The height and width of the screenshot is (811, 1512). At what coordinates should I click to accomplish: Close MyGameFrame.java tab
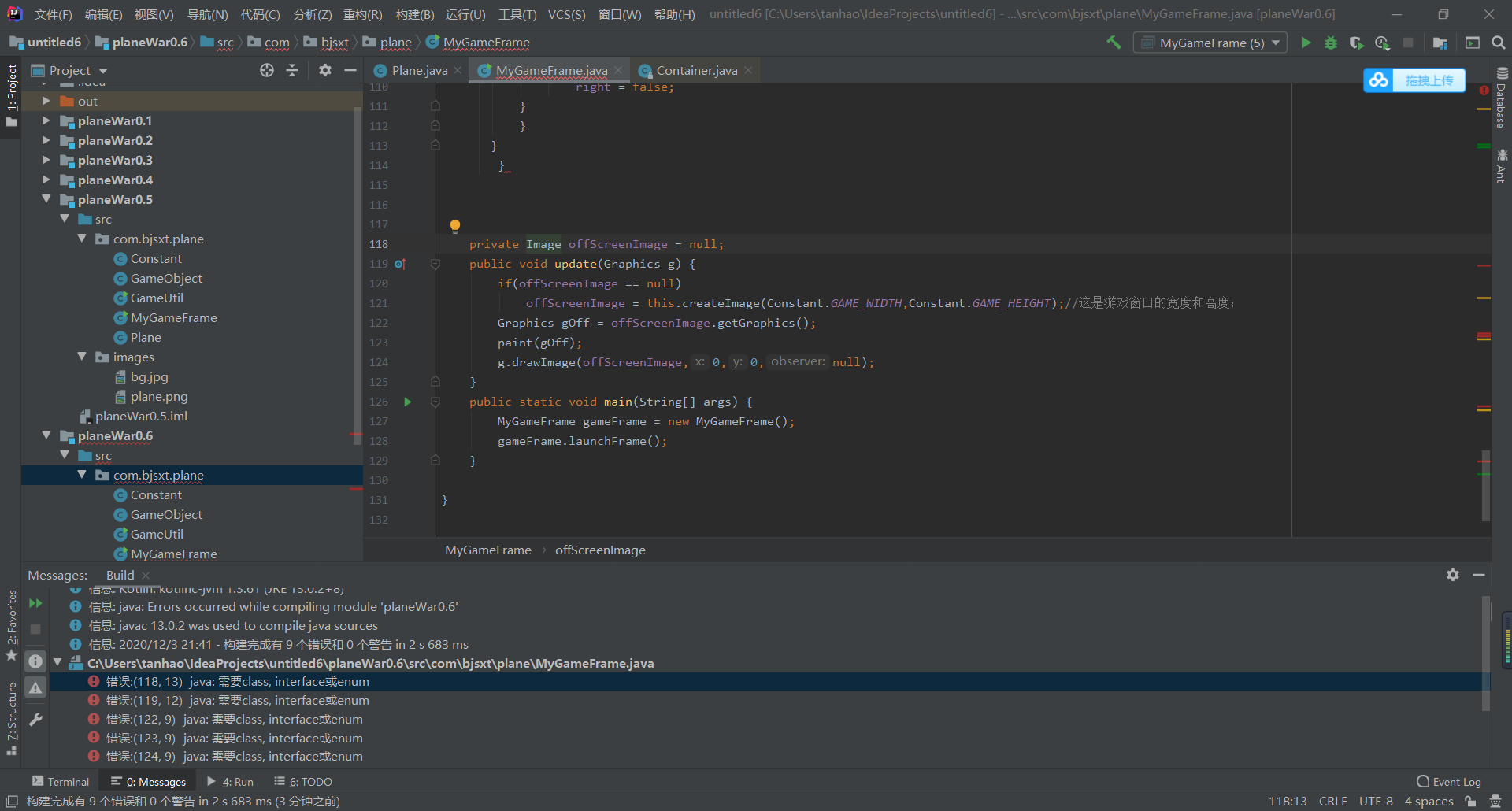(x=618, y=70)
